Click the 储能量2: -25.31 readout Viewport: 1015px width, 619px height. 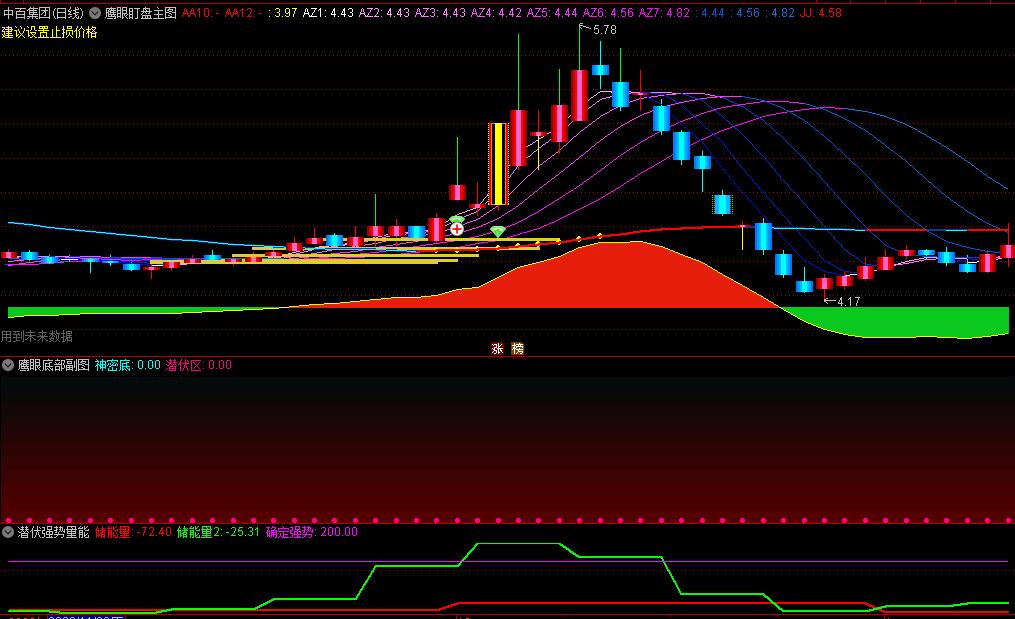pos(218,532)
